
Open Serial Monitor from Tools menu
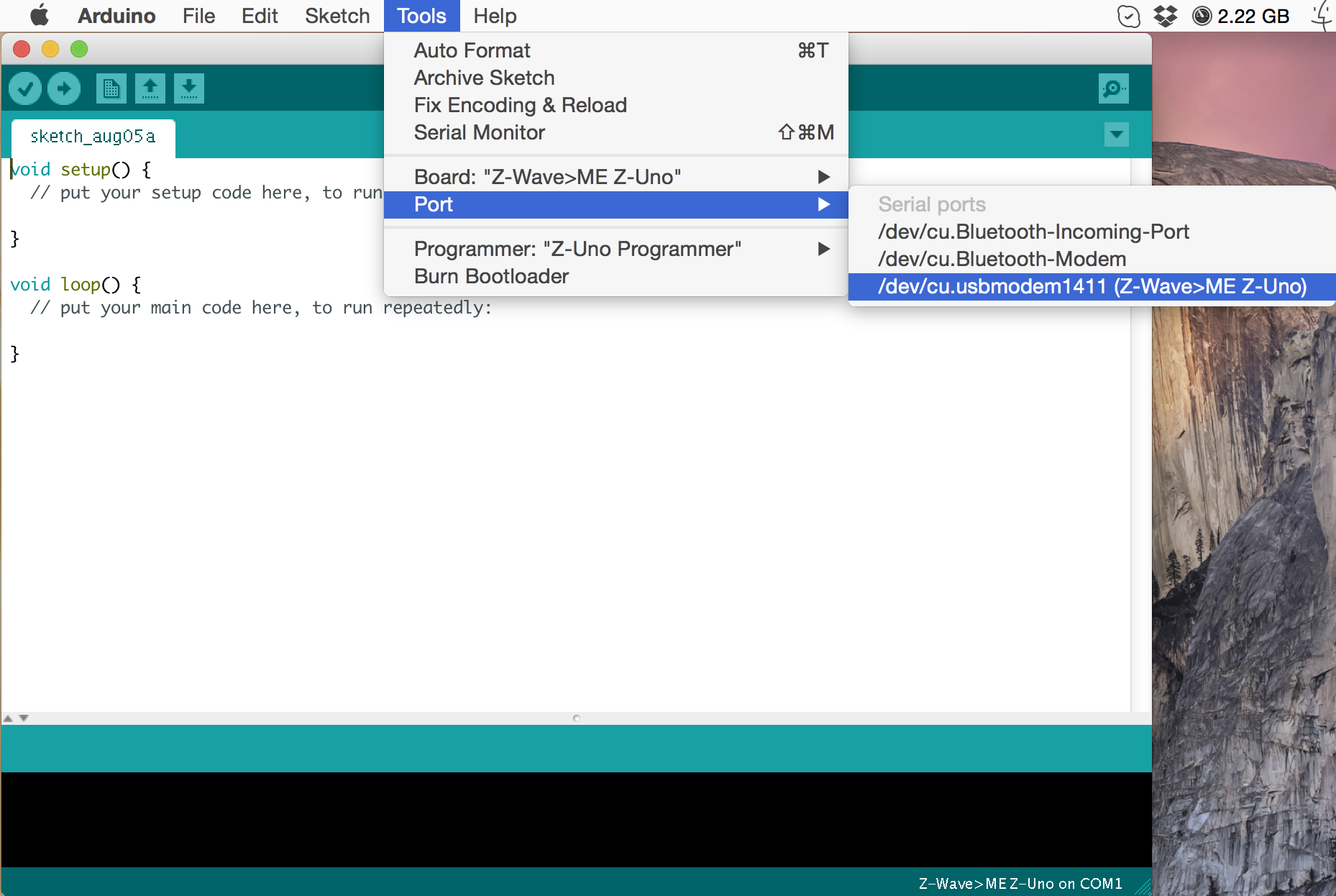coord(616,132)
